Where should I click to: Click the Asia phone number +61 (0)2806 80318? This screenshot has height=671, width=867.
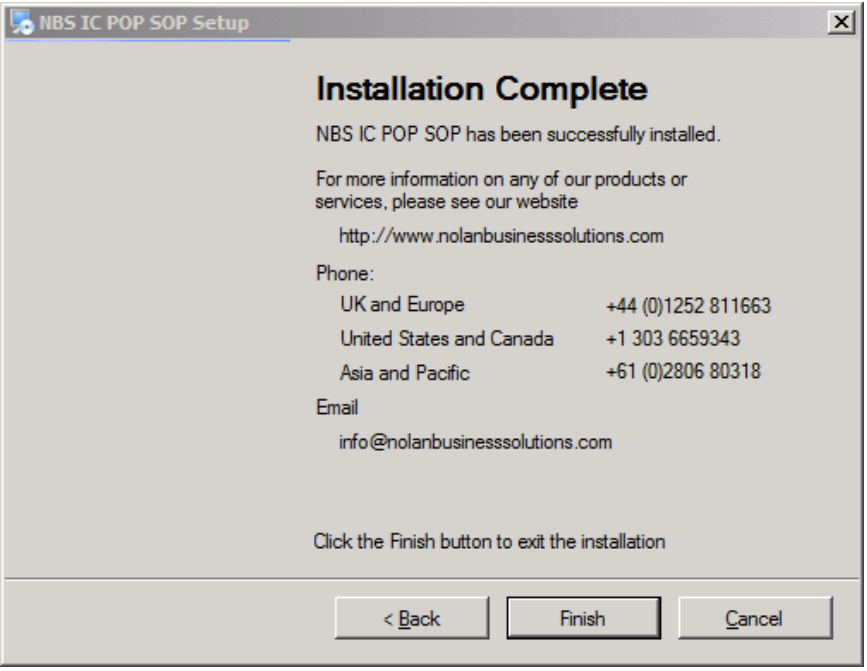tap(683, 372)
